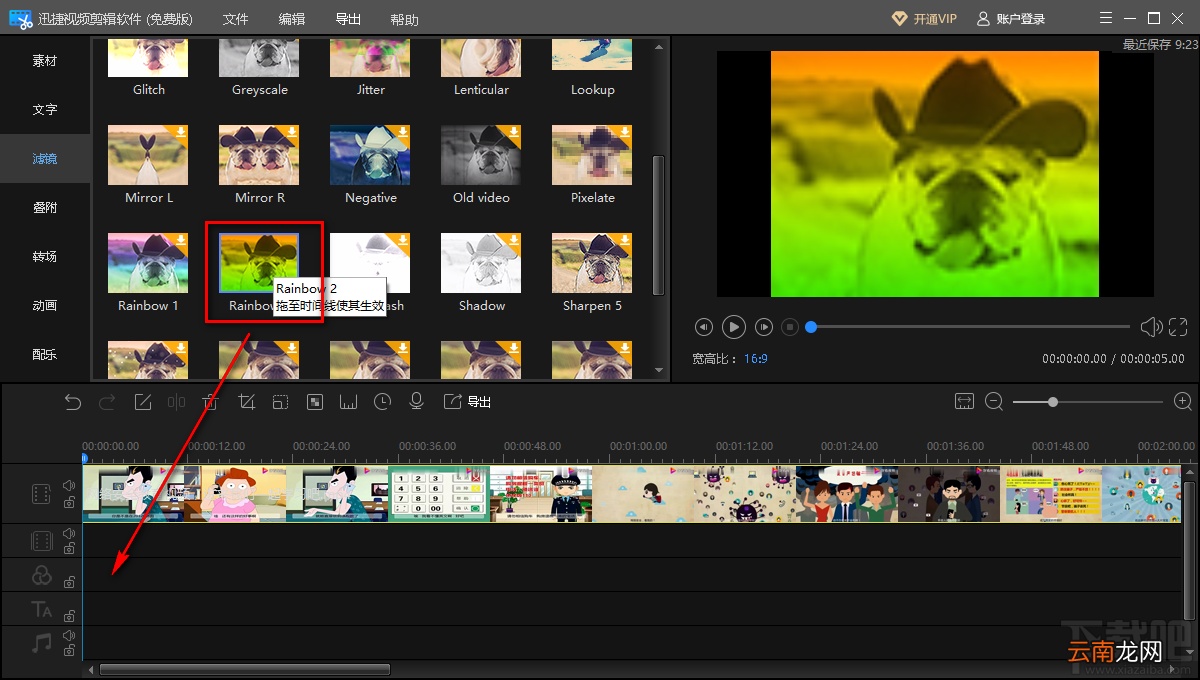Lock the first video track
Image resolution: width=1200 pixels, height=680 pixels.
[69, 502]
